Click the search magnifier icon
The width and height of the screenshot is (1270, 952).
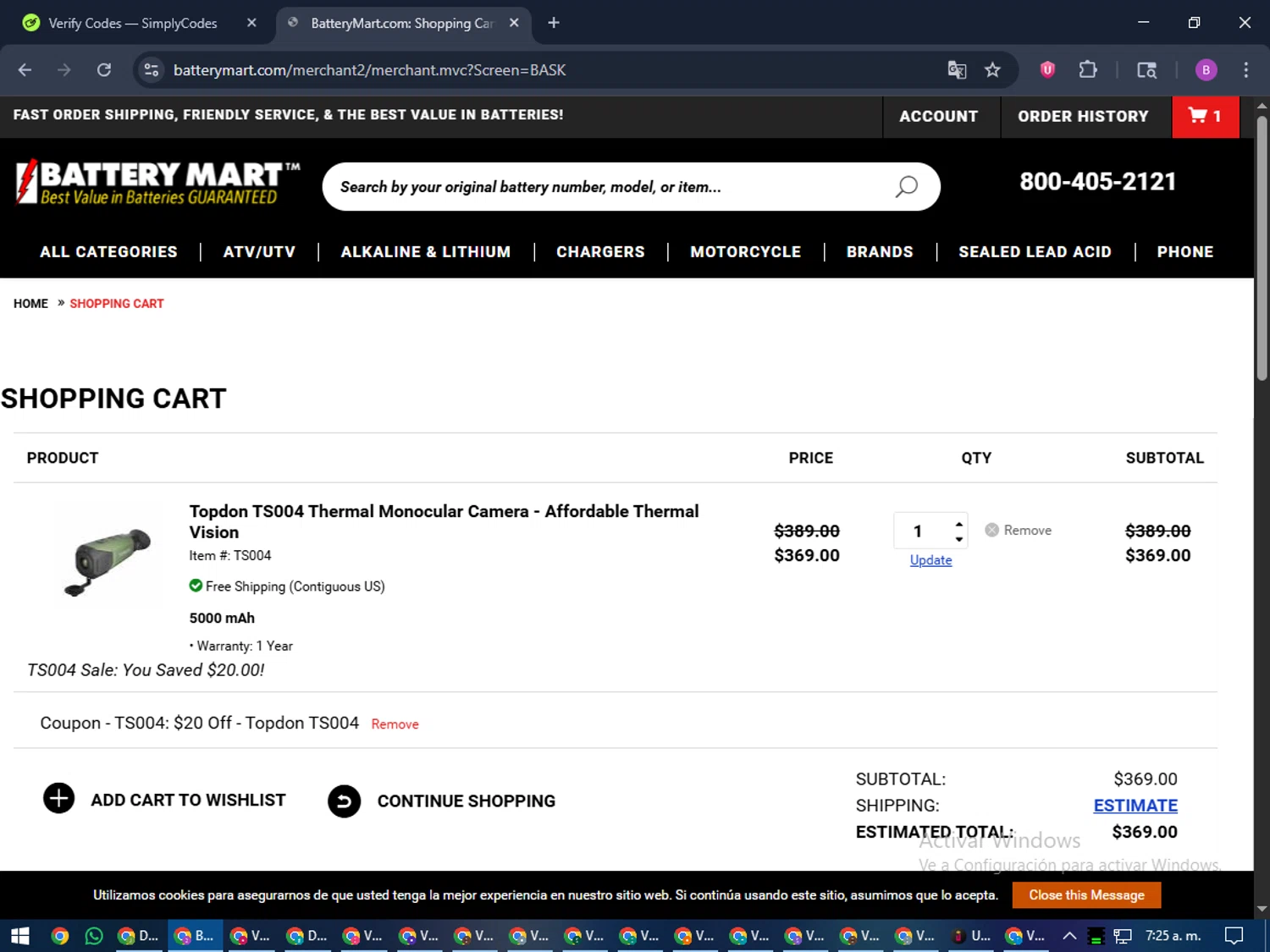pos(906,186)
